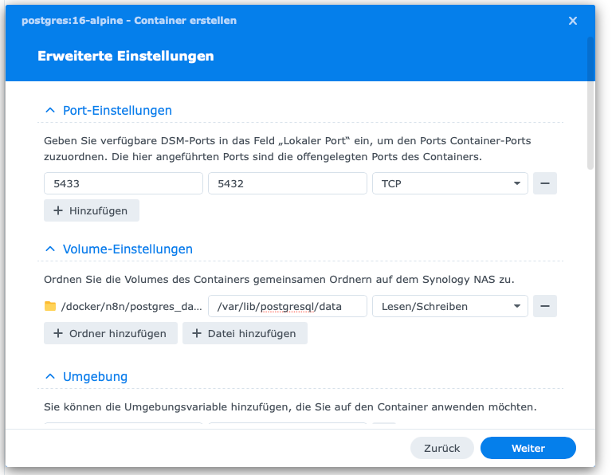Remove the volume mapping with minus icon
The width and height of the screenshot is (612, 475).
coord(545,306)
